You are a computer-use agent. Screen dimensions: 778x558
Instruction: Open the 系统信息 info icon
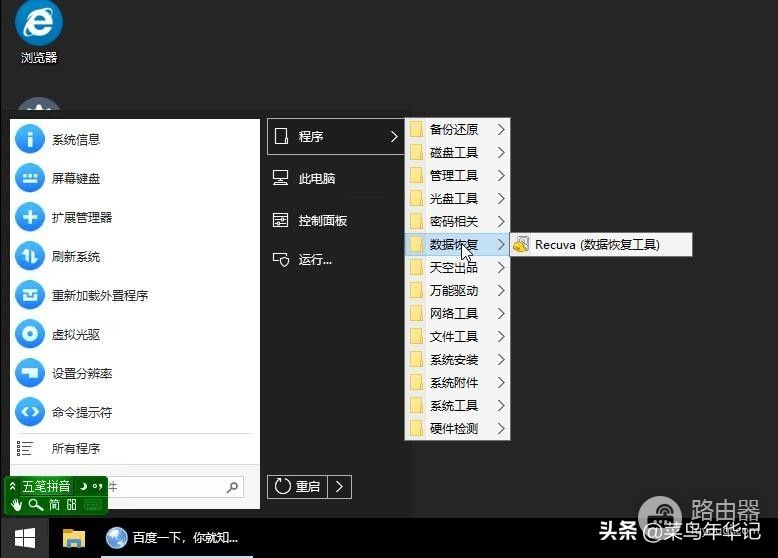coord(30,140)
